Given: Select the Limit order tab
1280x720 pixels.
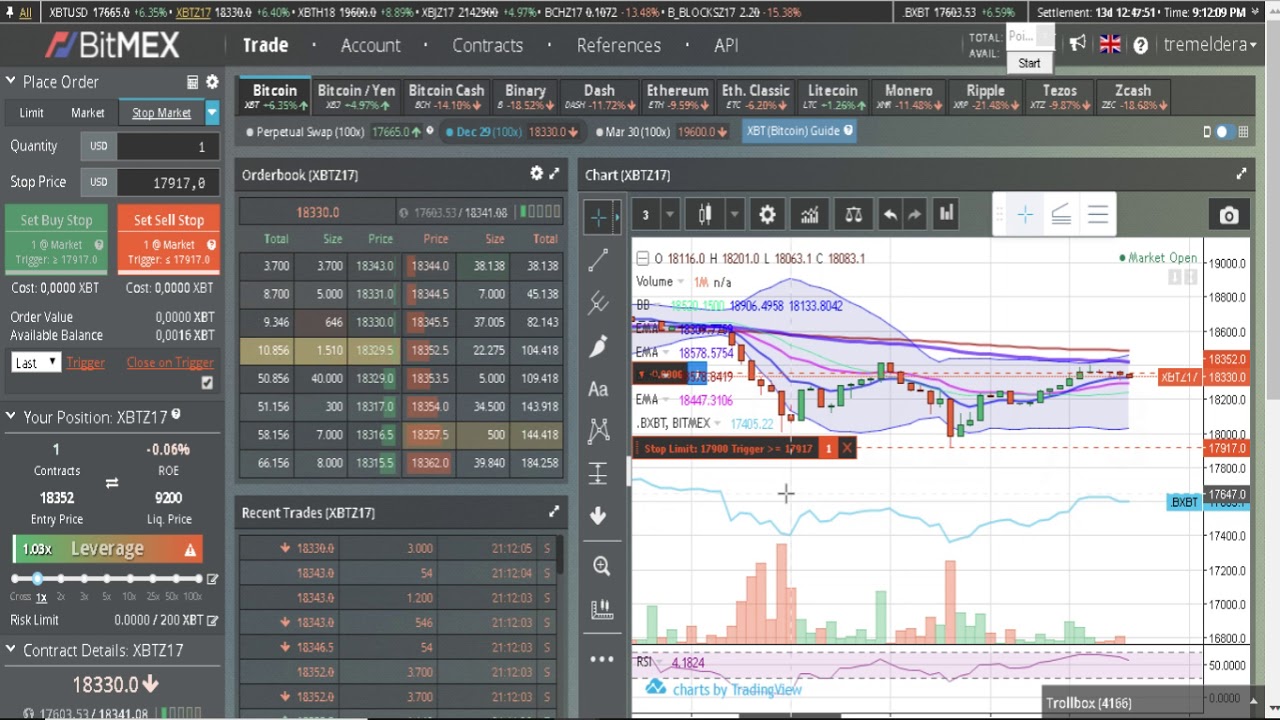Looking at the screenshot, I should tap(31, 113).
